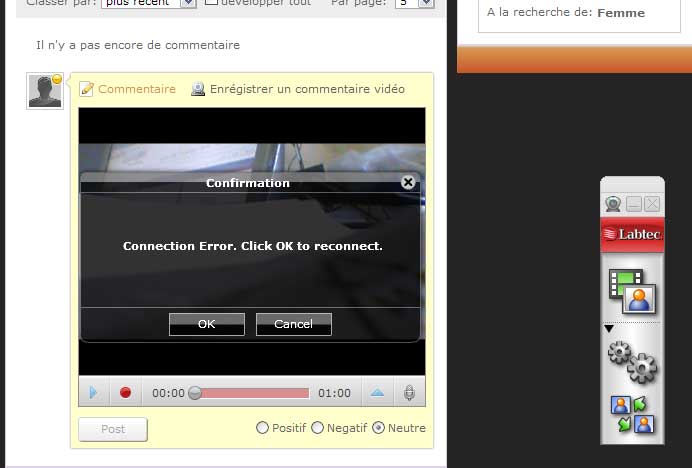Select the Negatif rating
The image size is (692, 468).
pyautogui.click(x=317, y=428)
